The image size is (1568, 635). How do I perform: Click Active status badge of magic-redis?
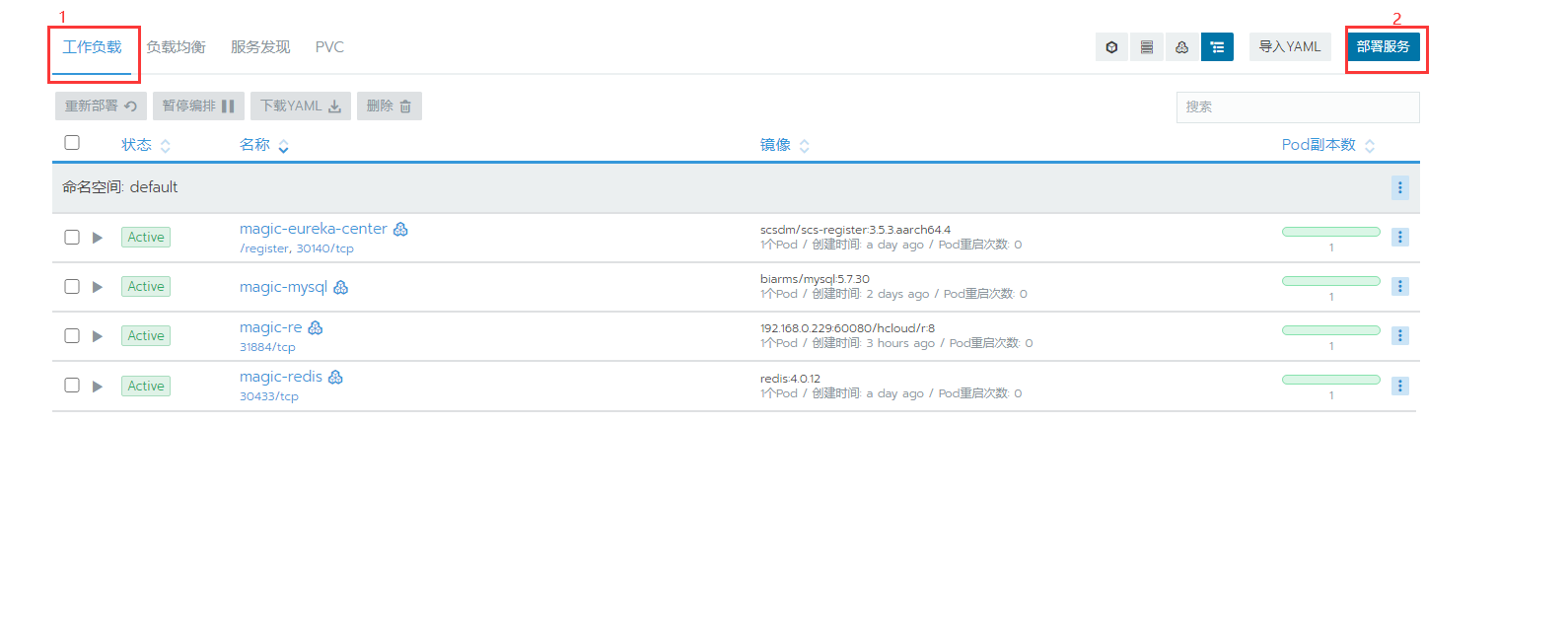point(146,387)
